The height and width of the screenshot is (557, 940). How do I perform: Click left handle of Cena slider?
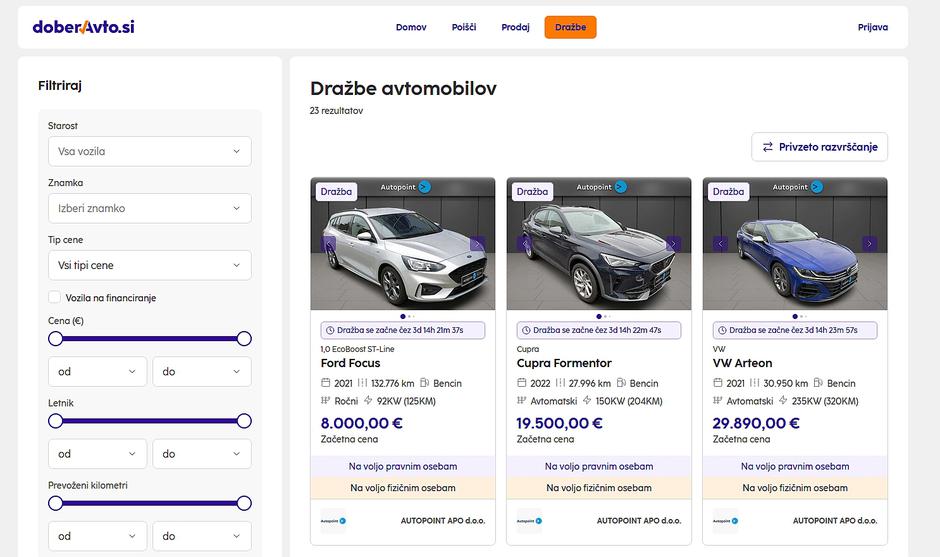[55, 339]
